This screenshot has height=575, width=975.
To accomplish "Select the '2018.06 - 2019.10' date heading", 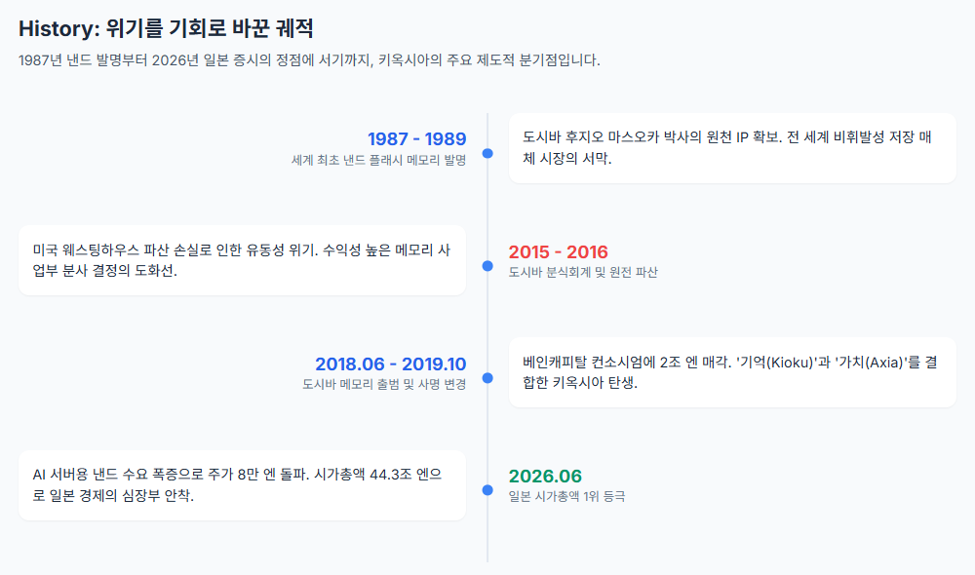I will click(390, 364).
